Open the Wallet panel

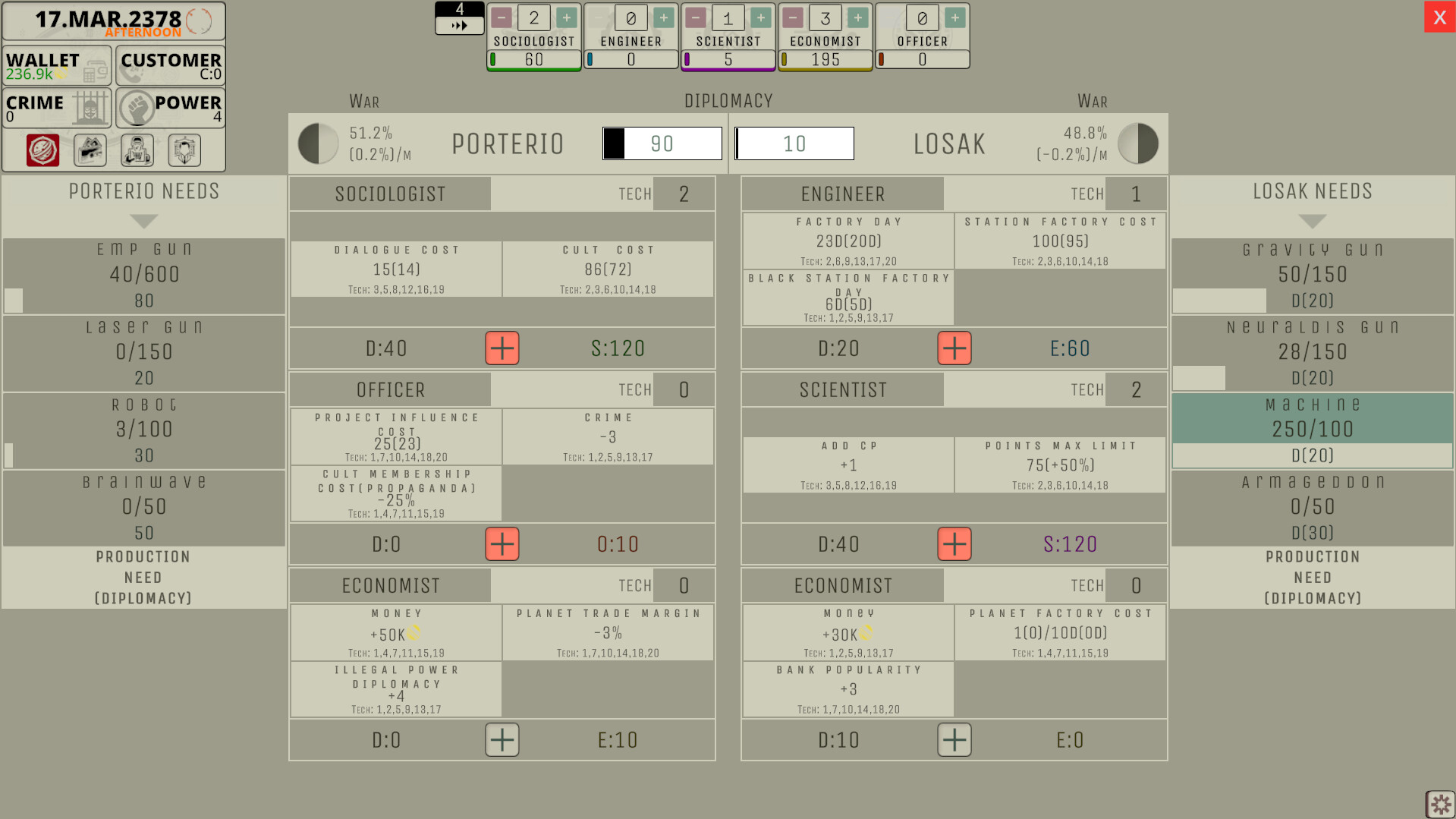57,66
